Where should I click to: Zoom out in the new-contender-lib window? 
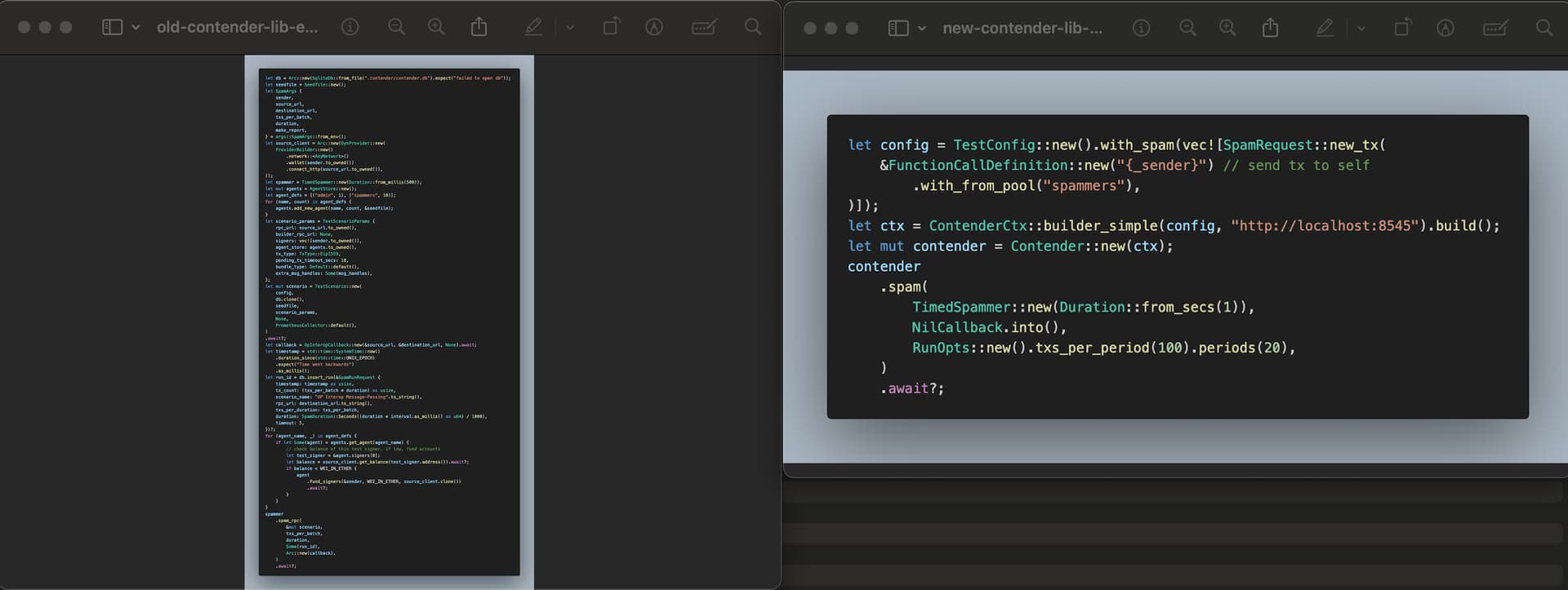(1187, 28)
